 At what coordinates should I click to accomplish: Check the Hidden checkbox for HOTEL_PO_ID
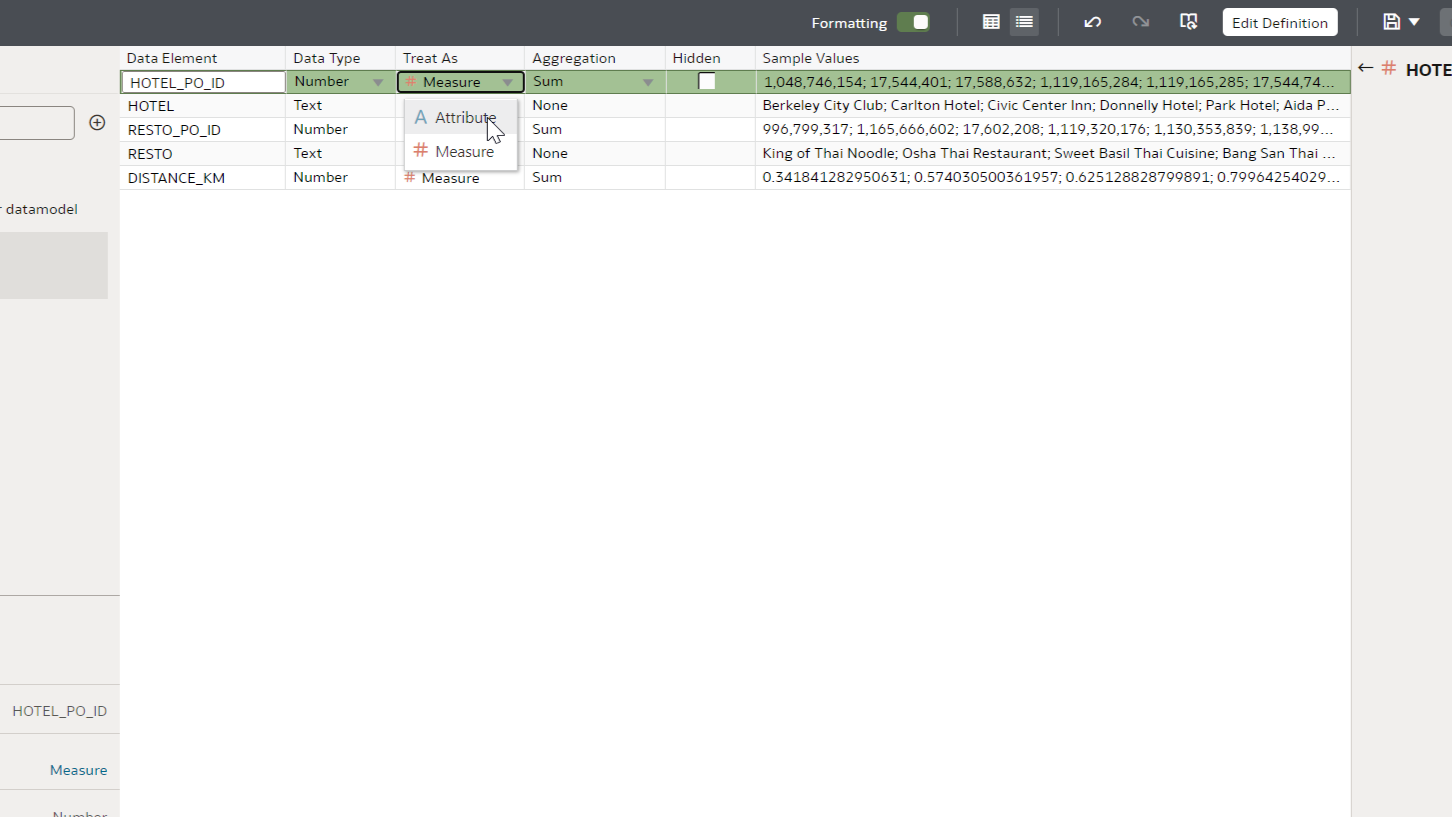tap(707, 82)
